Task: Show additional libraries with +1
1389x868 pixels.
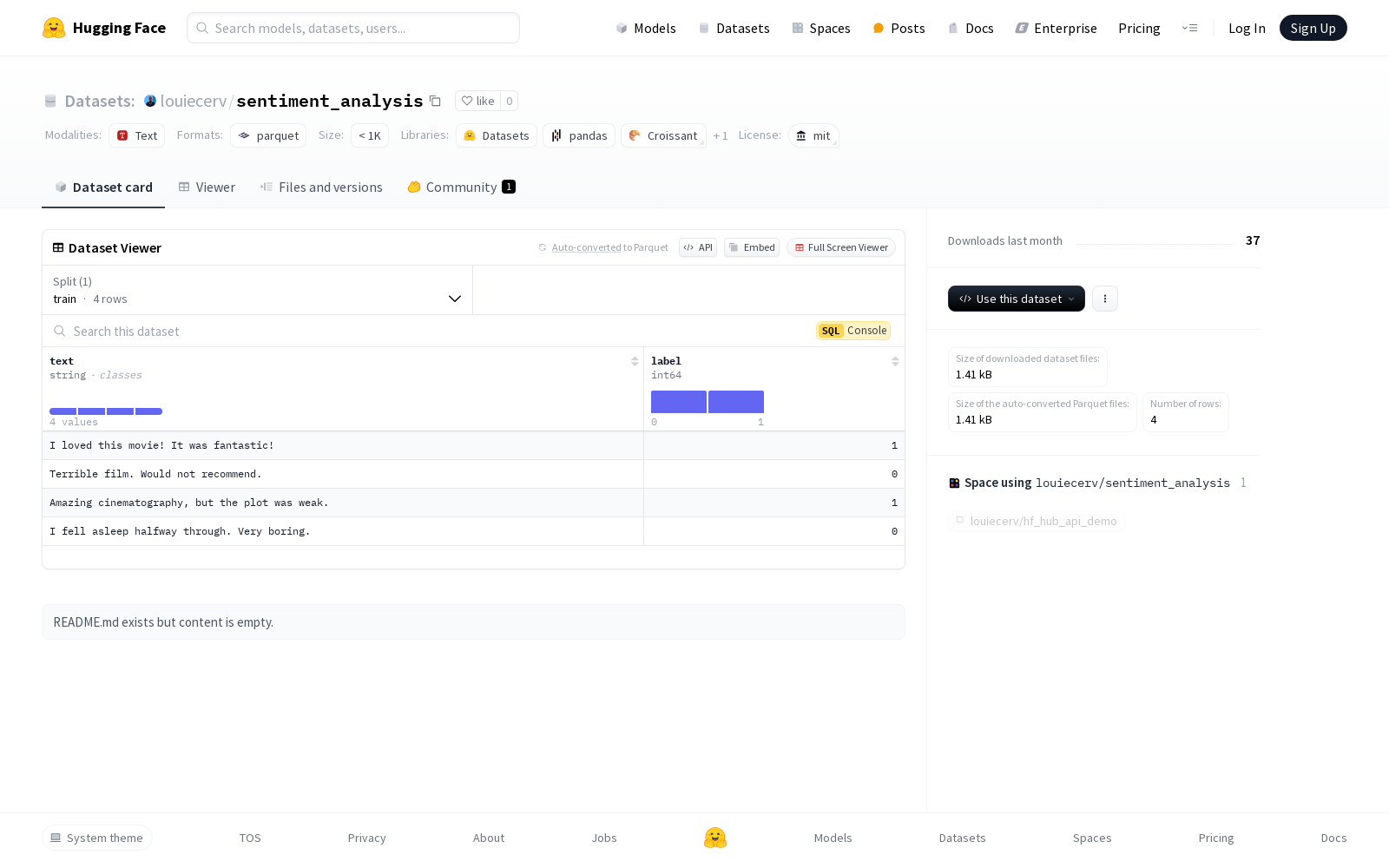Action: pyautogui.click(x=721, y=135)
